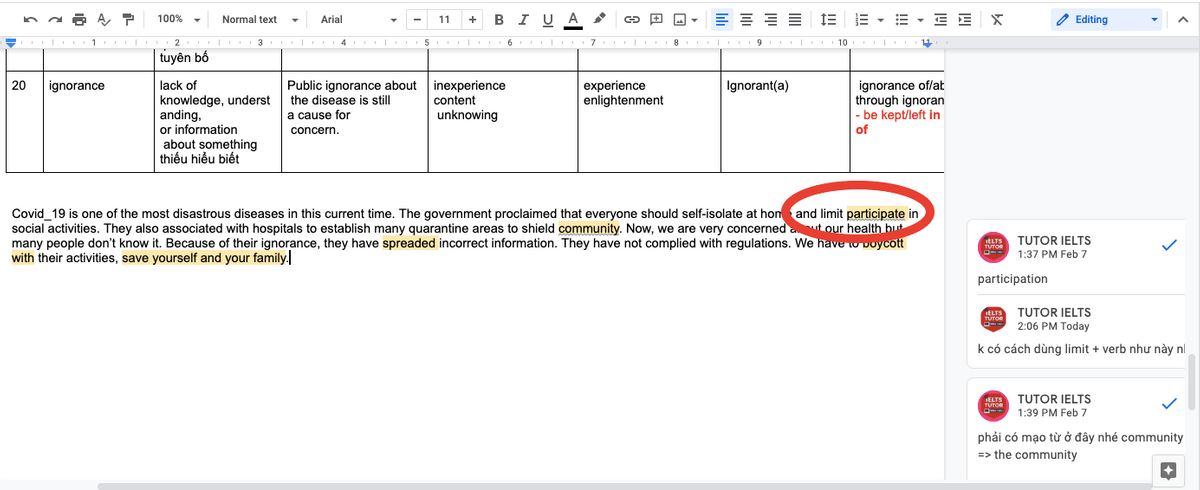Insert an image
1200x490 pixels.
(x=680, y=19)
